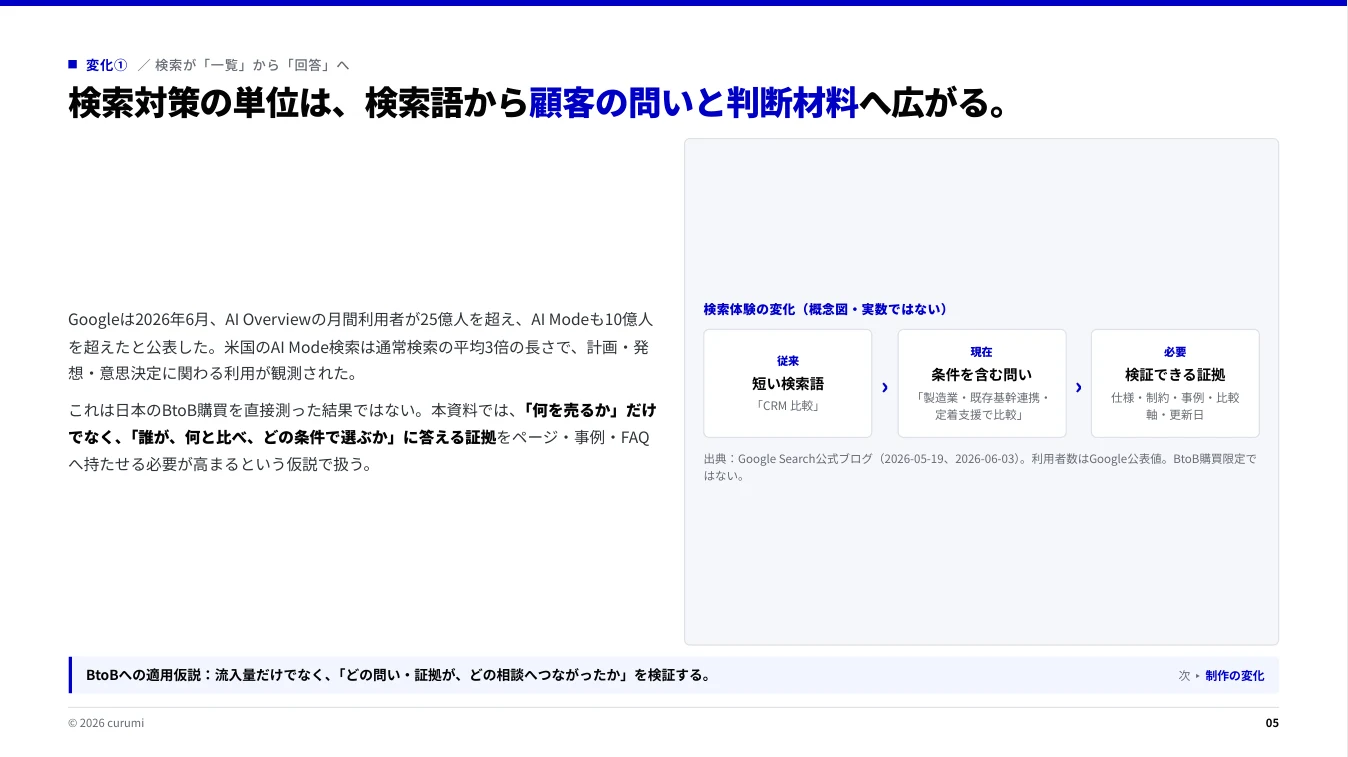
Task: Click the chevron between 短い検索語 and 条件を含む問い
Action: tap(885, 387)
